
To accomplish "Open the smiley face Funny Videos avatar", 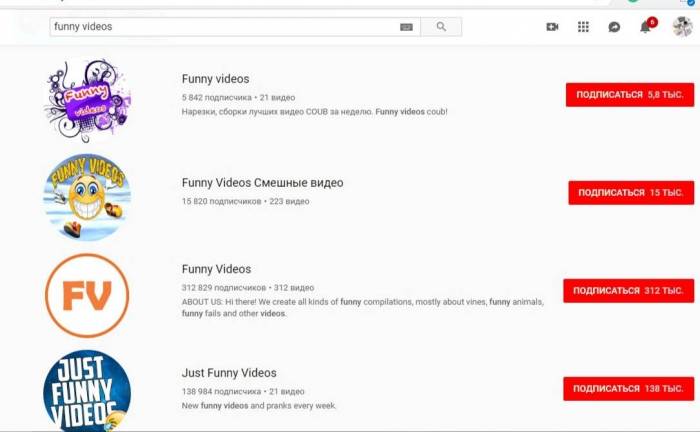I will (87, 197).
